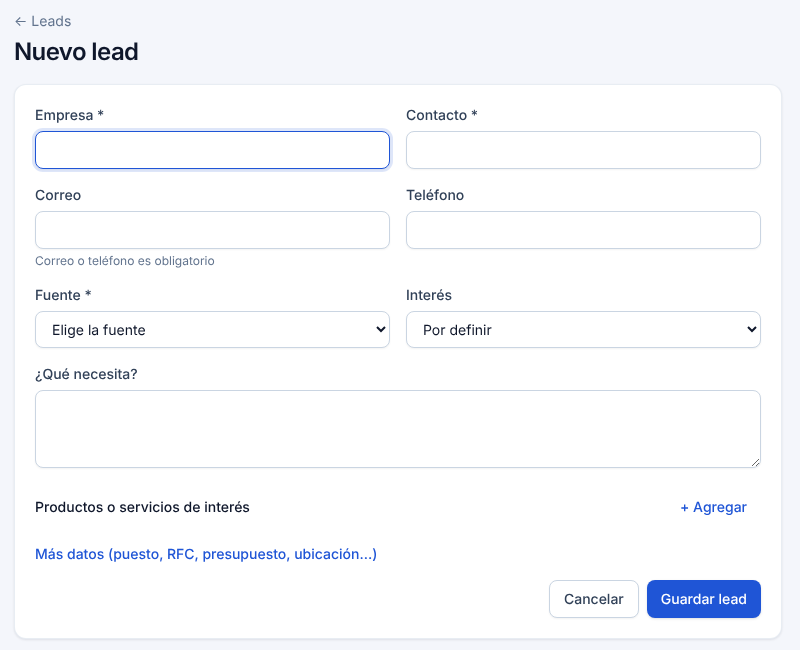Click the 'Fuente *' field label
This screenshot has width=800, height=650.
(x=63, y=295)
